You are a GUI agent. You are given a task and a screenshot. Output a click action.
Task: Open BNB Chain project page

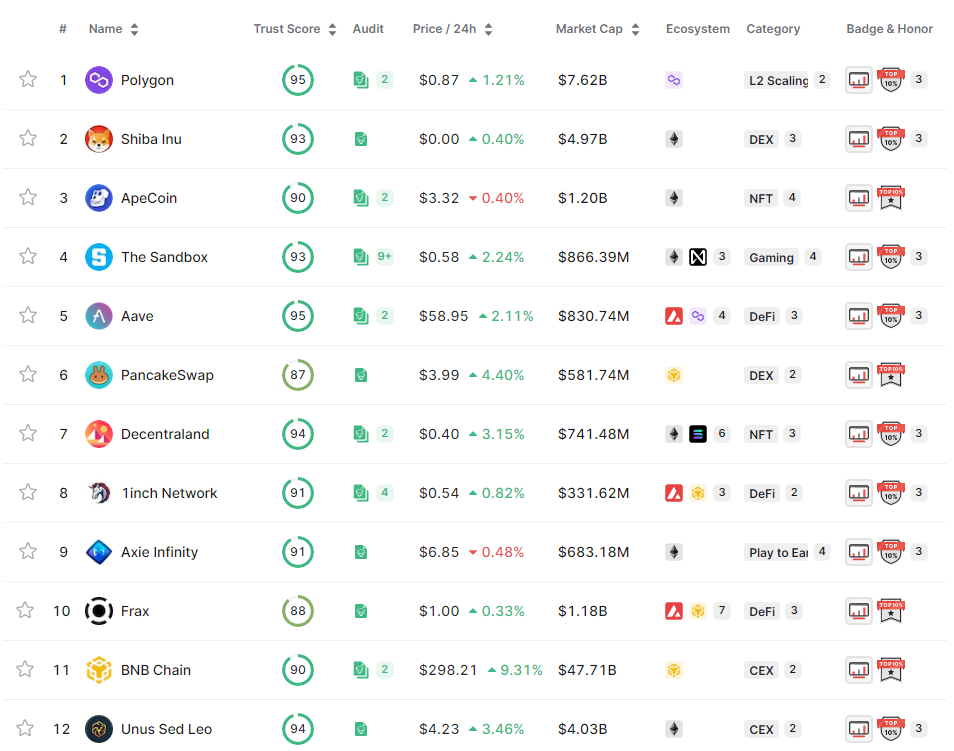pyautogui.click(x=156, y=670)
